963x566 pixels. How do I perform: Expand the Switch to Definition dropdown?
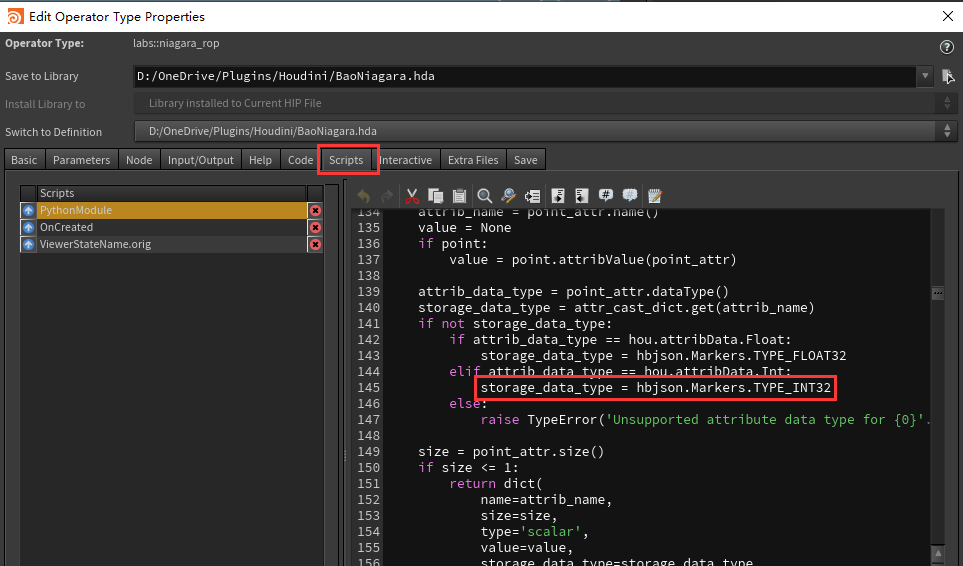(946, 132)
